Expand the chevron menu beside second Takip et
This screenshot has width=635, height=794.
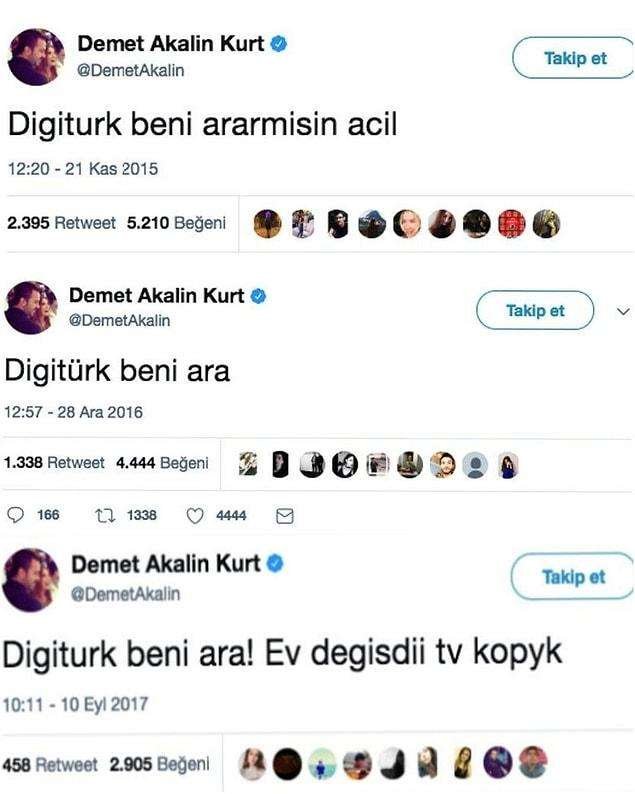[623, 311]
